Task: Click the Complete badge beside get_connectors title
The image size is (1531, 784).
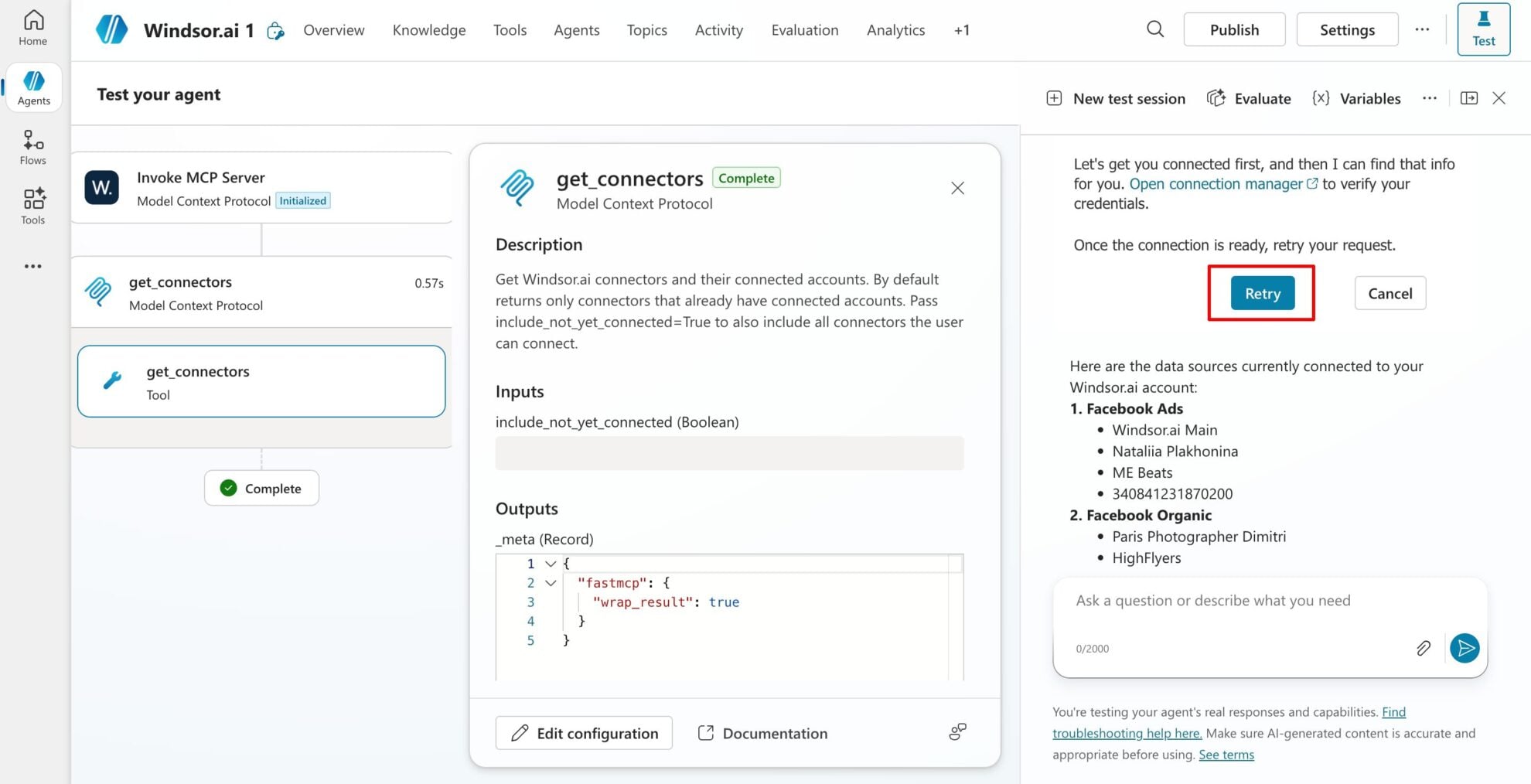Action: 746,178
